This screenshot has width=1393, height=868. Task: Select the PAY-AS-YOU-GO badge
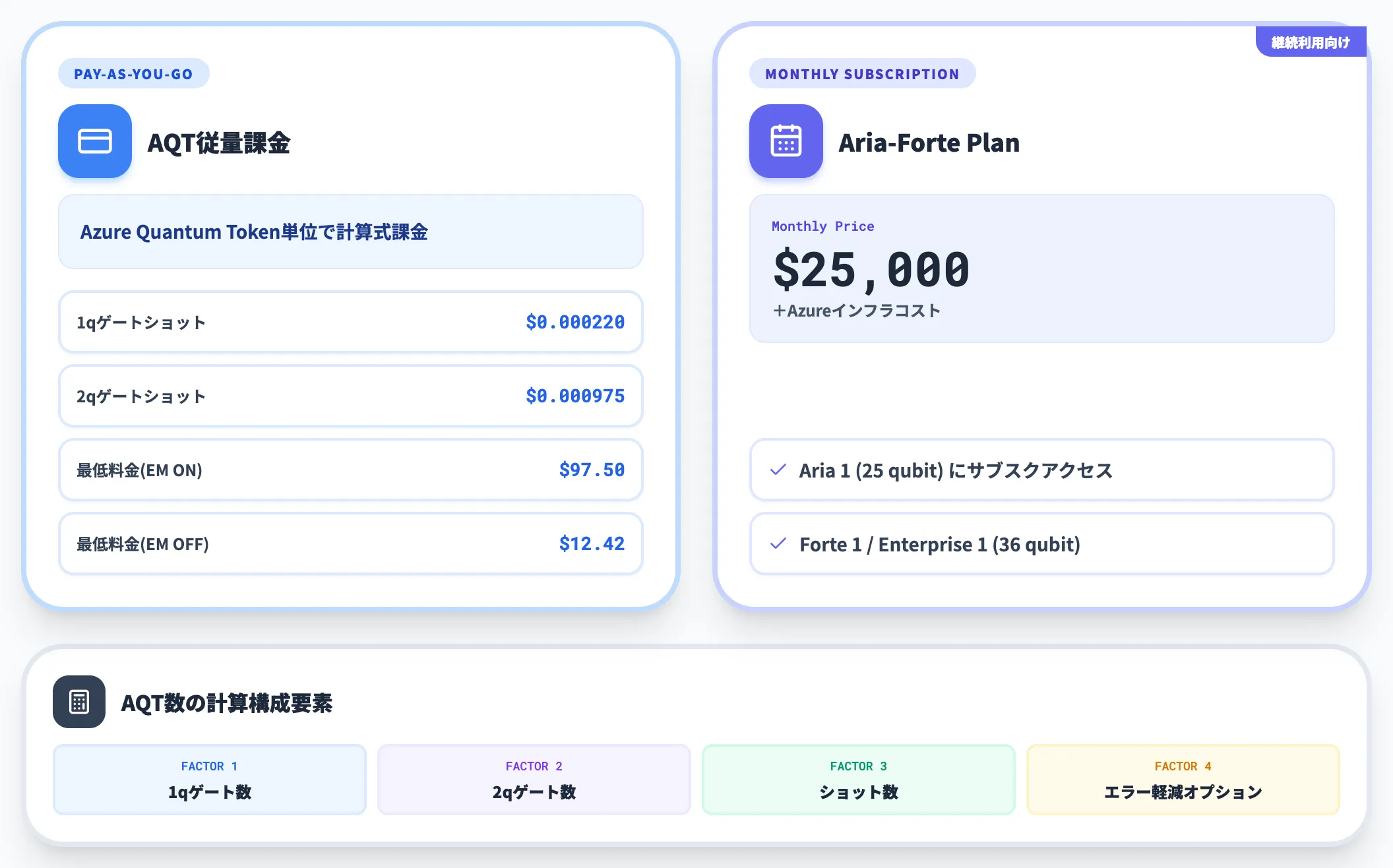pyautogui.click(x=134, y=73)
